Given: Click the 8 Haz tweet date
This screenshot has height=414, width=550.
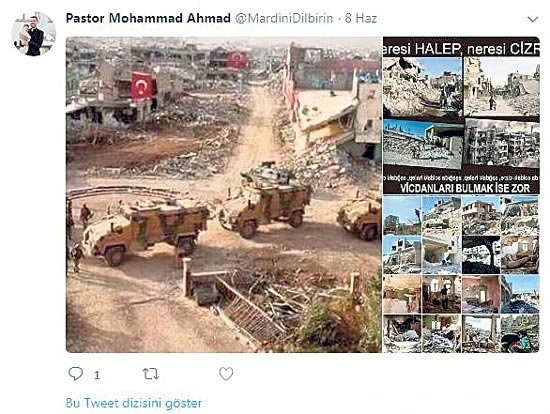Looking at the screenshot, I should (x=361, y=18).
